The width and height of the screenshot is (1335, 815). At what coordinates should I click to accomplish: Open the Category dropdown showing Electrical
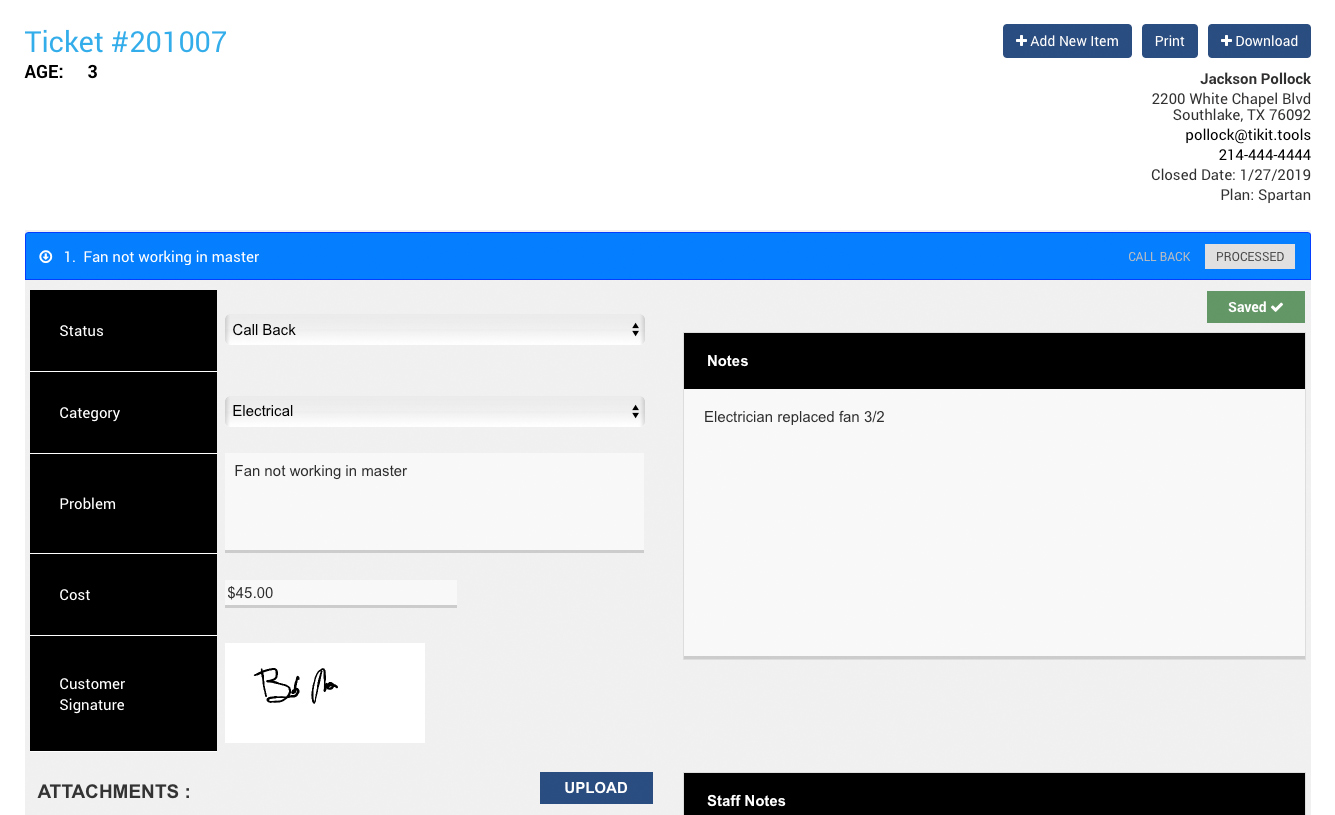tap(434, 411)
